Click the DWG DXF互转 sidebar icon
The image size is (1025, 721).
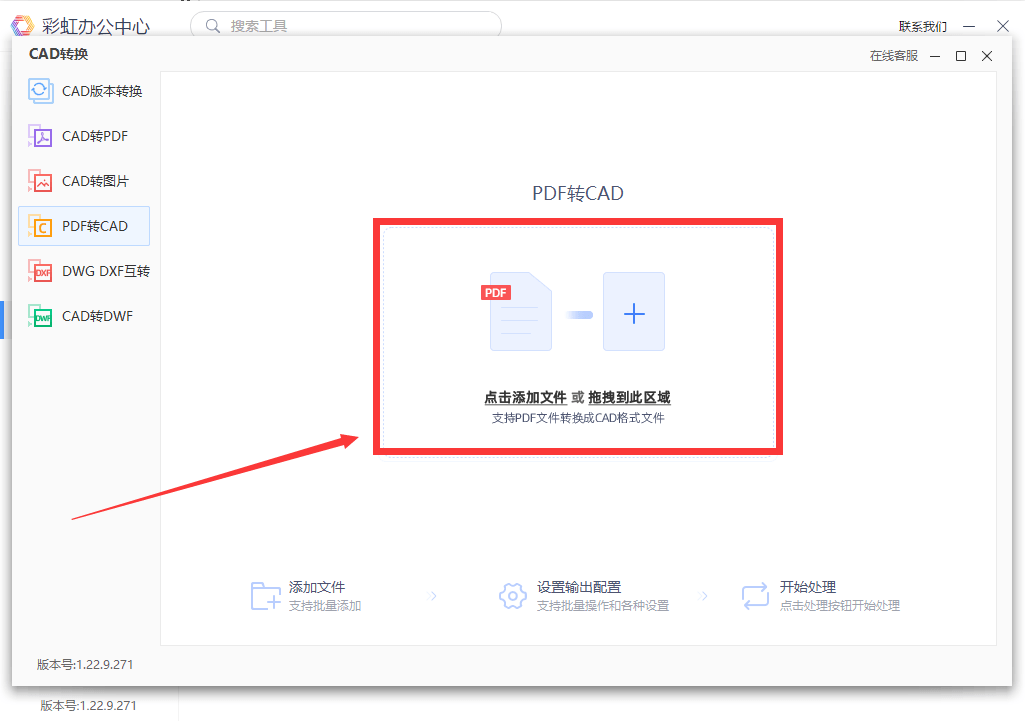[x=40, y=271]
